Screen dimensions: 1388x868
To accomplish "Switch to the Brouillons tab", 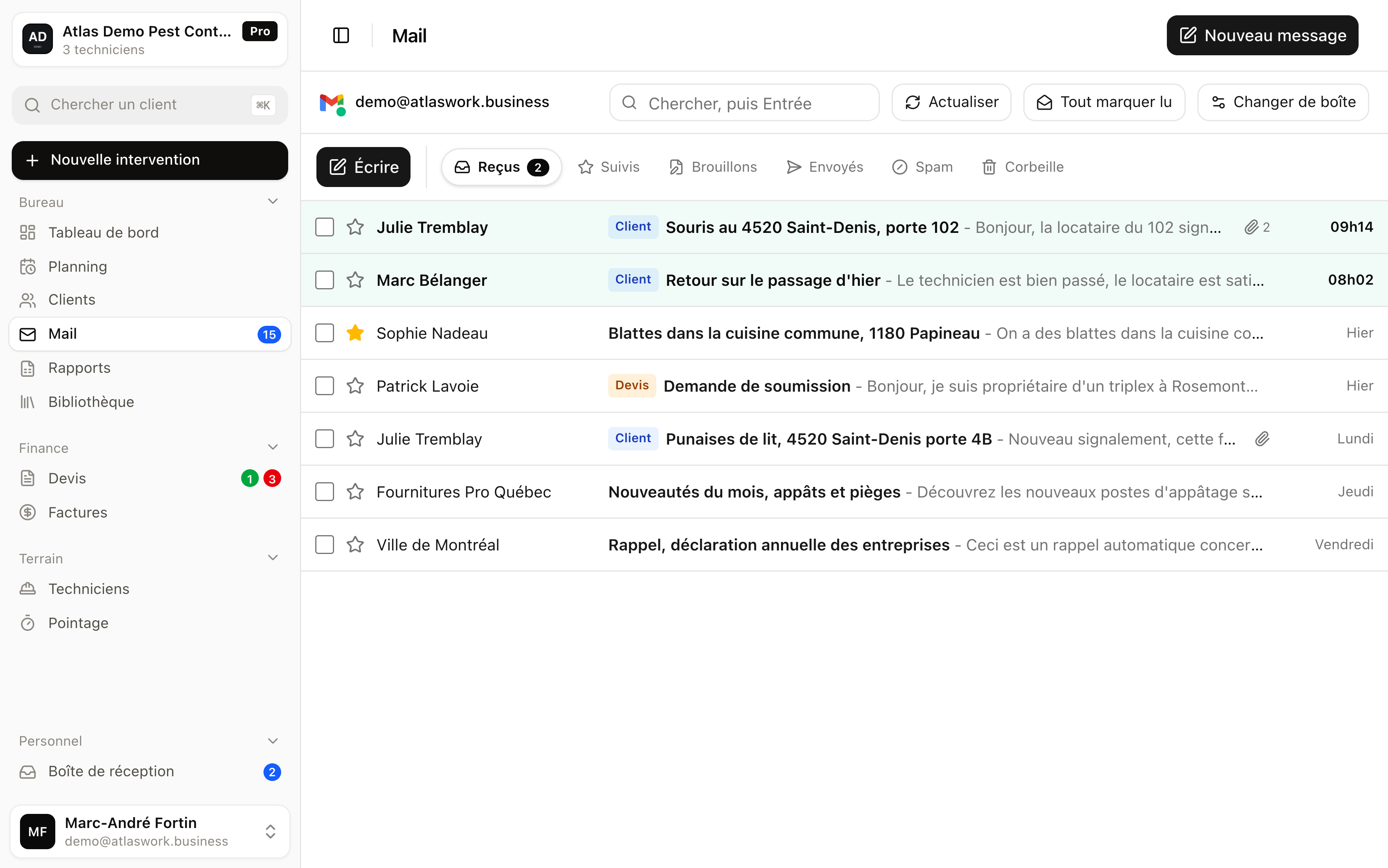I will [713, 167].
